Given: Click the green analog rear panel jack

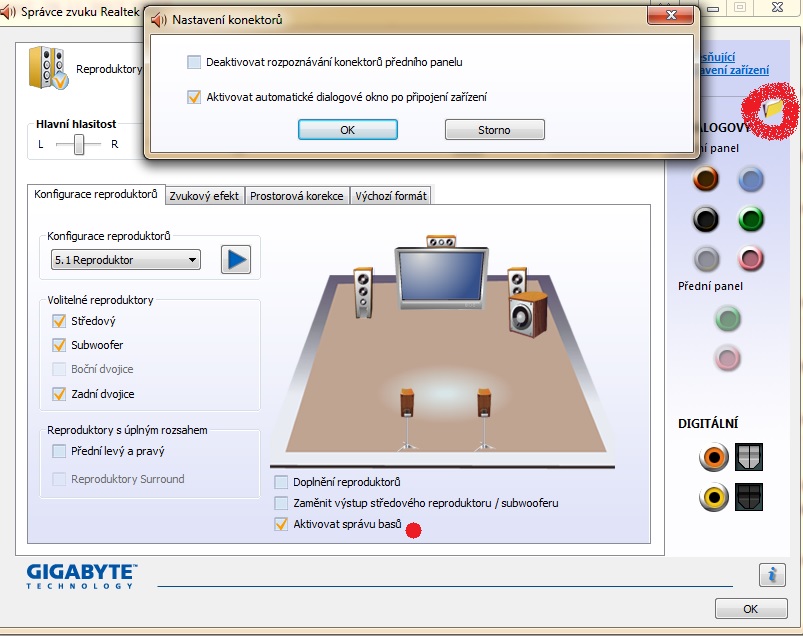Looking at the screenshot, I should coord(751,219).
